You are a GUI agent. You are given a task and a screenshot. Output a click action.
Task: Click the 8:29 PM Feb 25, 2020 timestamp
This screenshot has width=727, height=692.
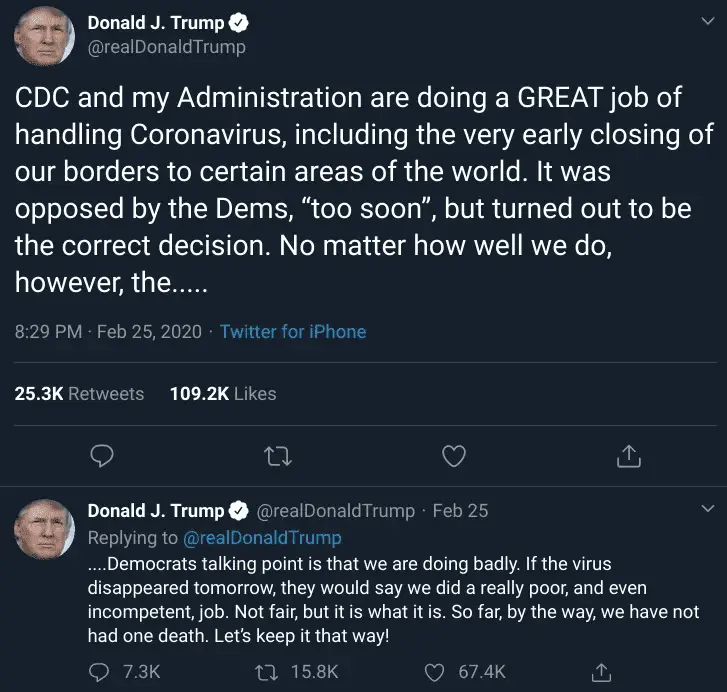coord(108,331)
